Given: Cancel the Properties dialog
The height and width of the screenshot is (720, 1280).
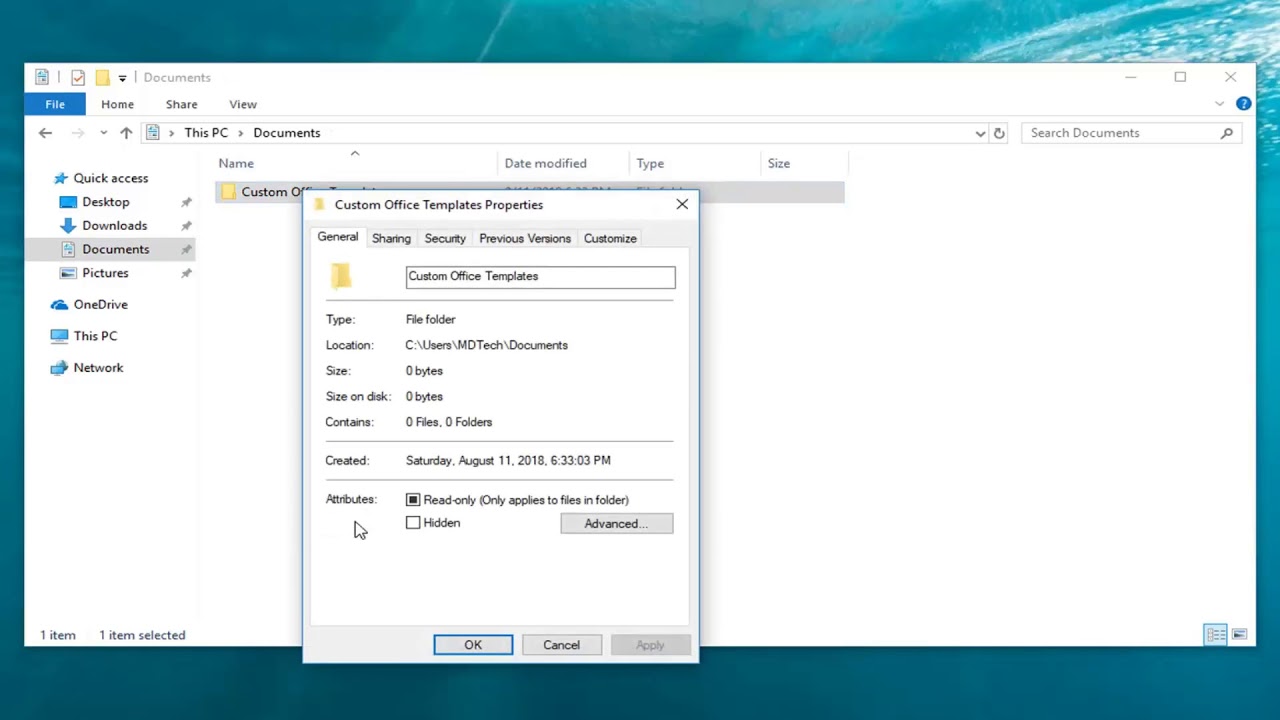Looking at the screenshot, I should [561, 645].
